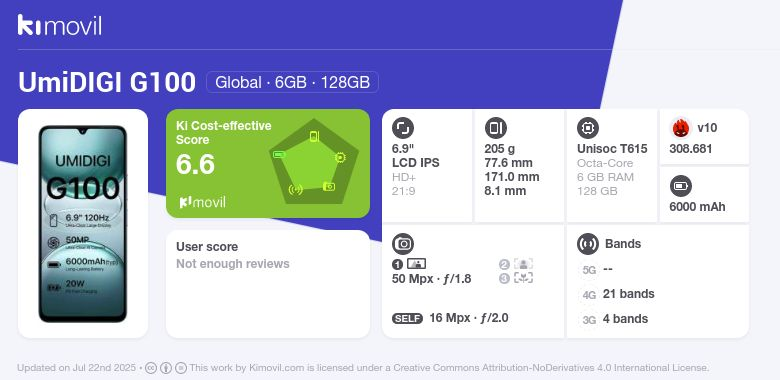Click the Creative Commons license link text
The height and width of the screenshot is (380, 780).
(x=551, y=368)
